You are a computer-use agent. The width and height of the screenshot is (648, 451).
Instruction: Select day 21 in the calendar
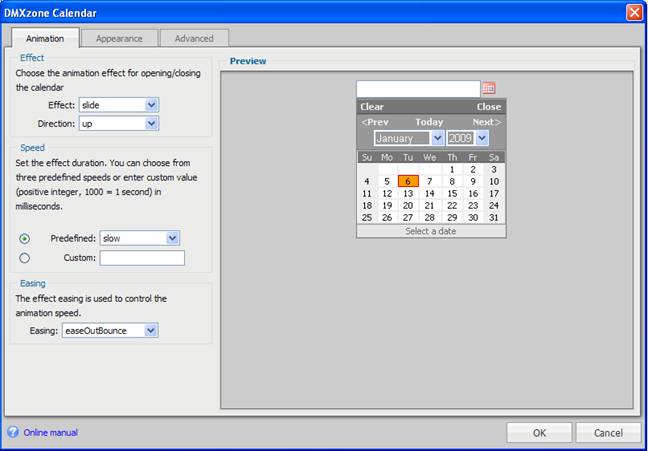click(x=430, y=205)
